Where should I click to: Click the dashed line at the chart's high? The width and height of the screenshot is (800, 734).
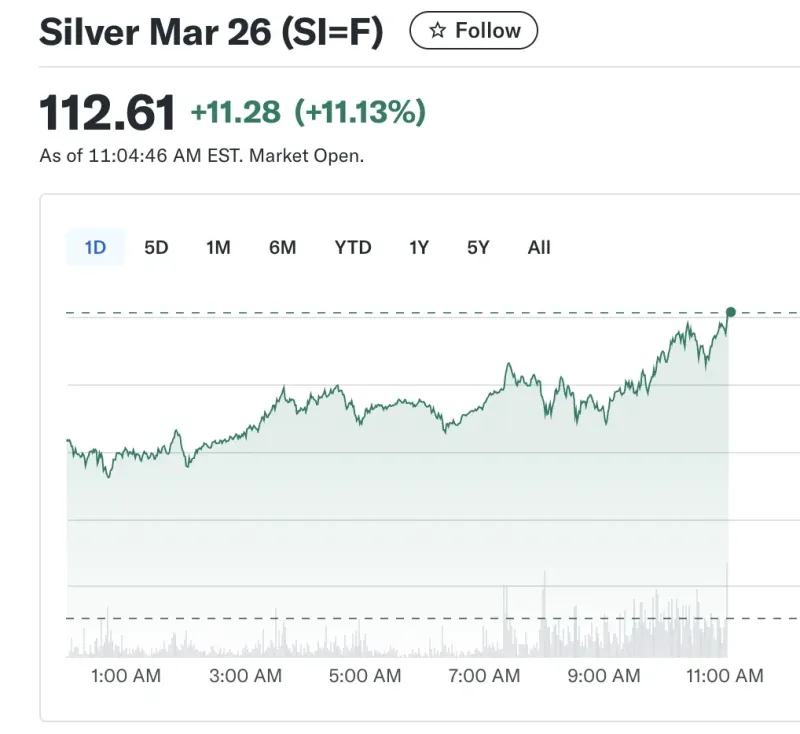[x=400, y=313]
